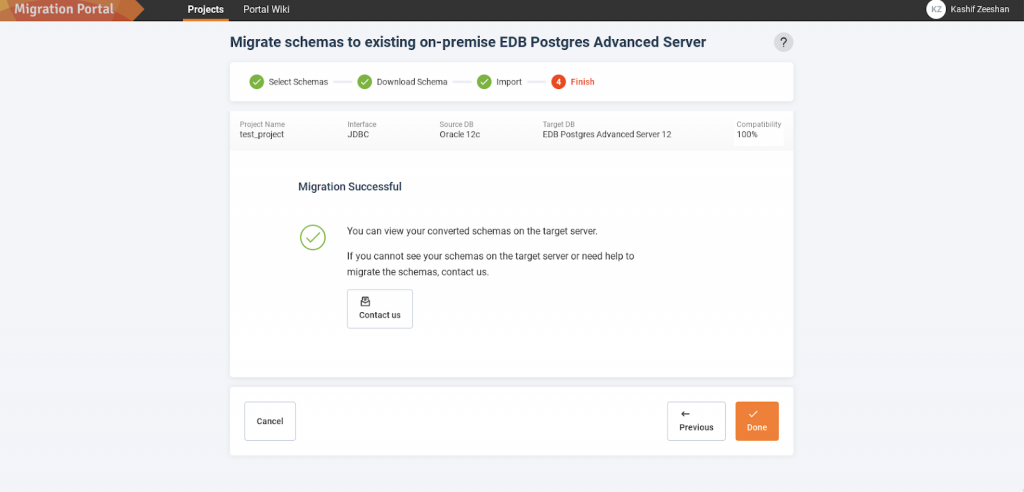Click the KZ user avatar icon
The width and height of the screenshot is (1024, 492).
(x=936, y=9)
